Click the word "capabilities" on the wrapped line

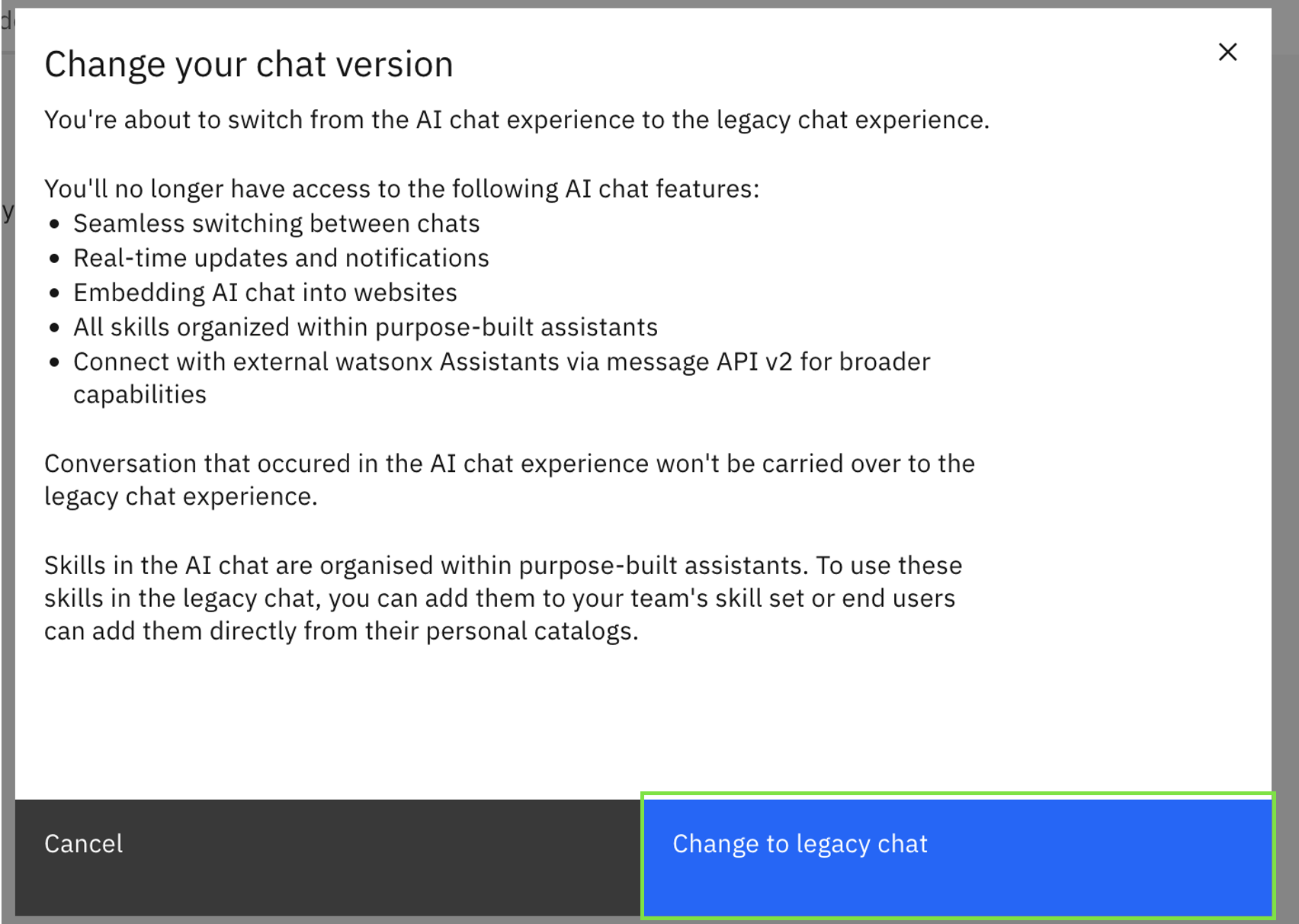140,395
